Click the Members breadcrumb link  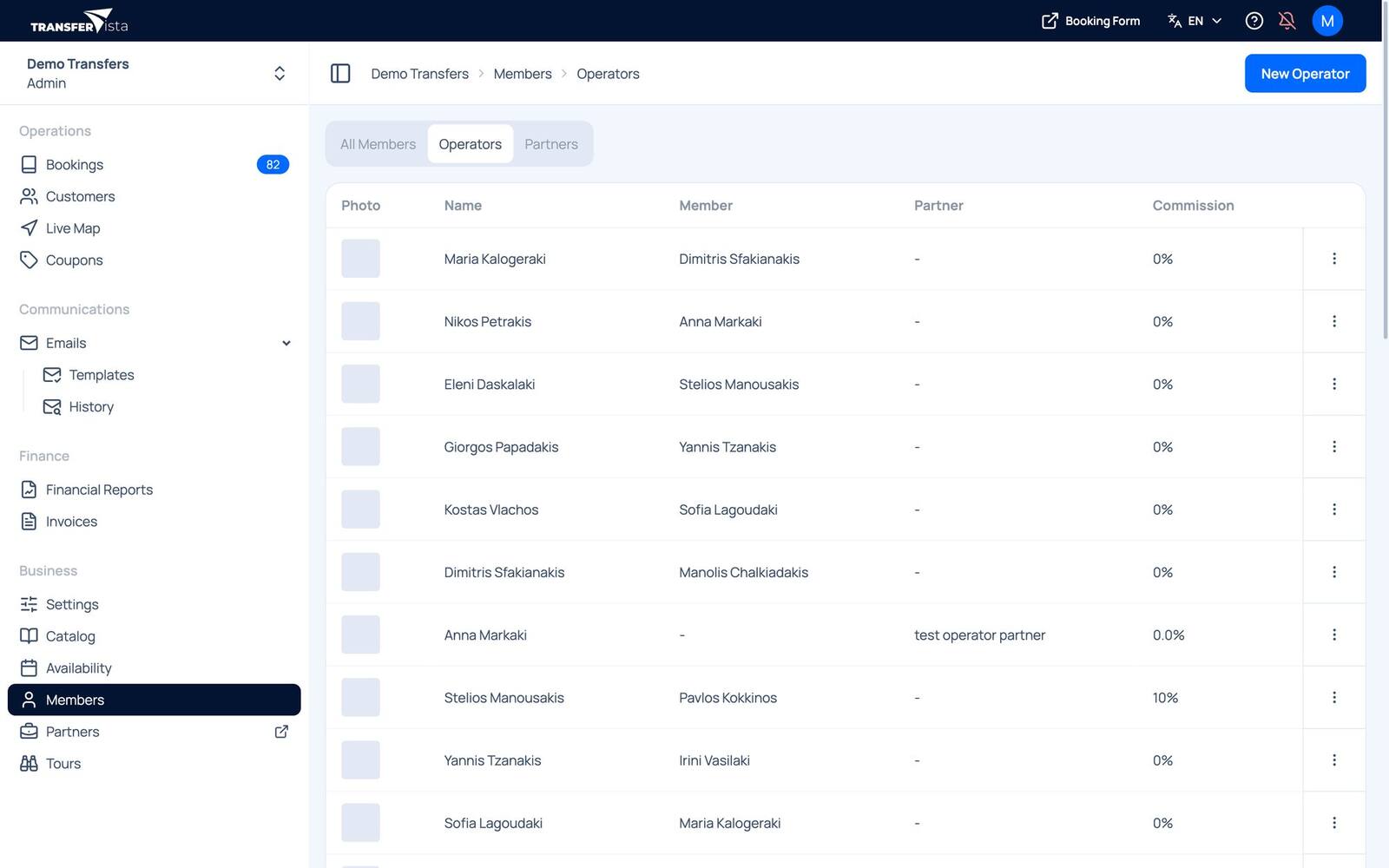pos(523,74)
